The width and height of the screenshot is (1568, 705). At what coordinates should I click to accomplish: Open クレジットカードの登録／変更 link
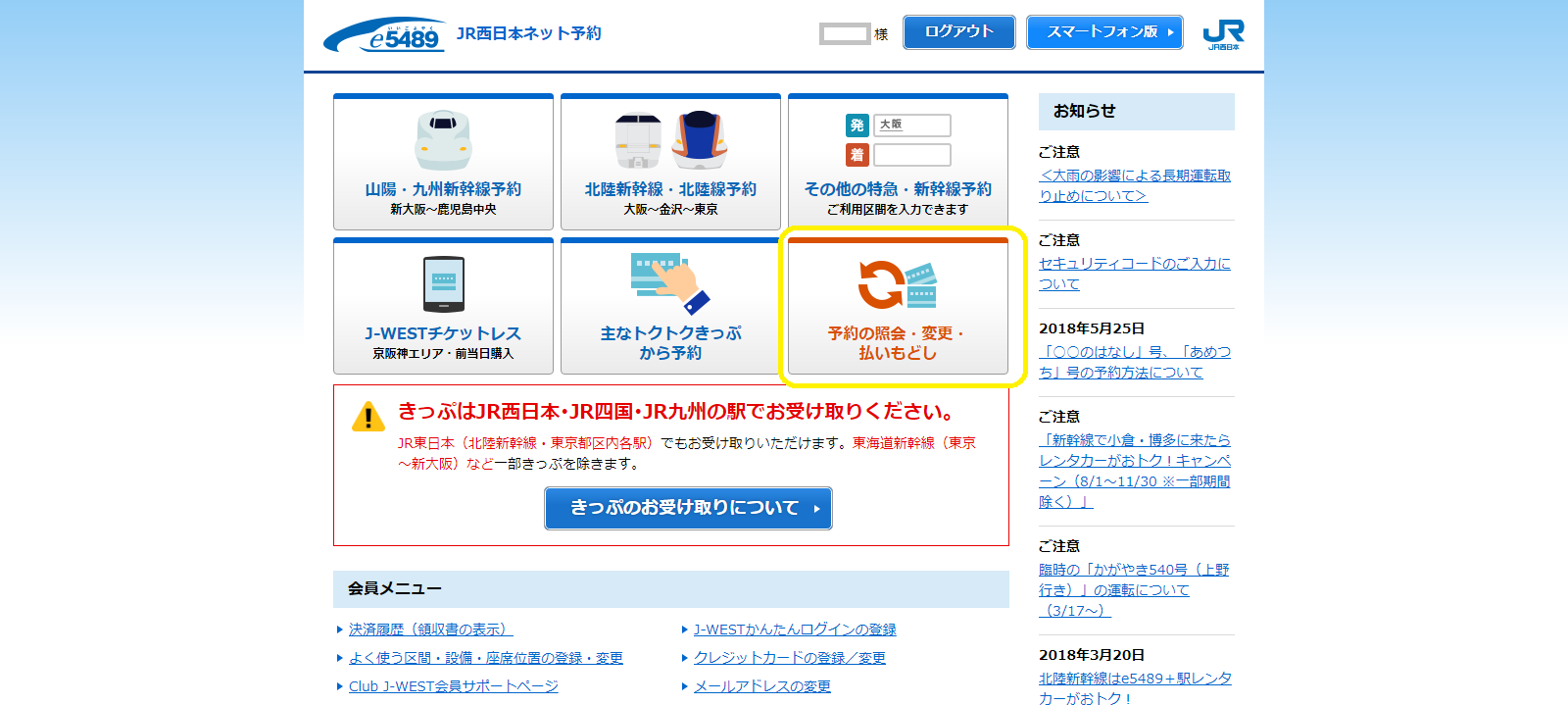pyautogui.click(x=789, y=658)
